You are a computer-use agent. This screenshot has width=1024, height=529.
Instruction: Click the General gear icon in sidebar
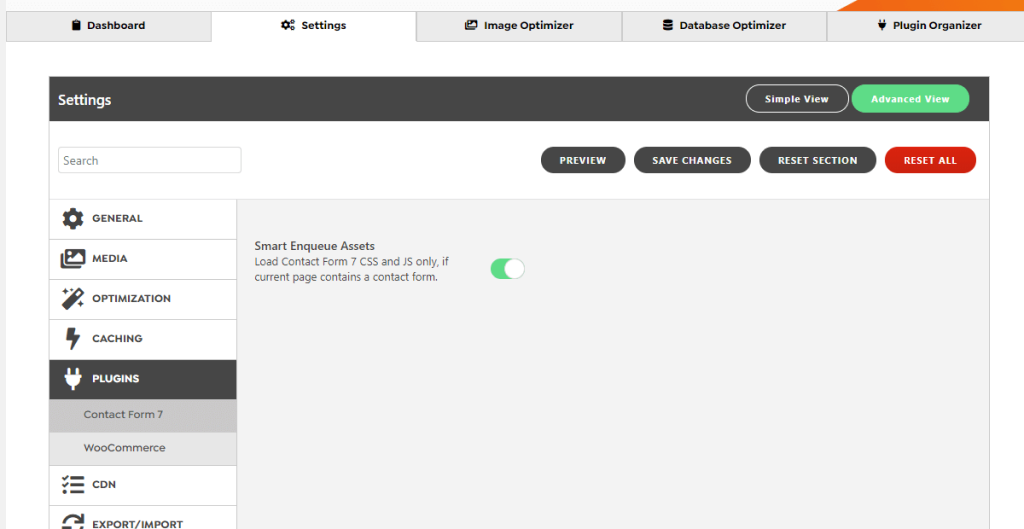[x=72, y=219]
